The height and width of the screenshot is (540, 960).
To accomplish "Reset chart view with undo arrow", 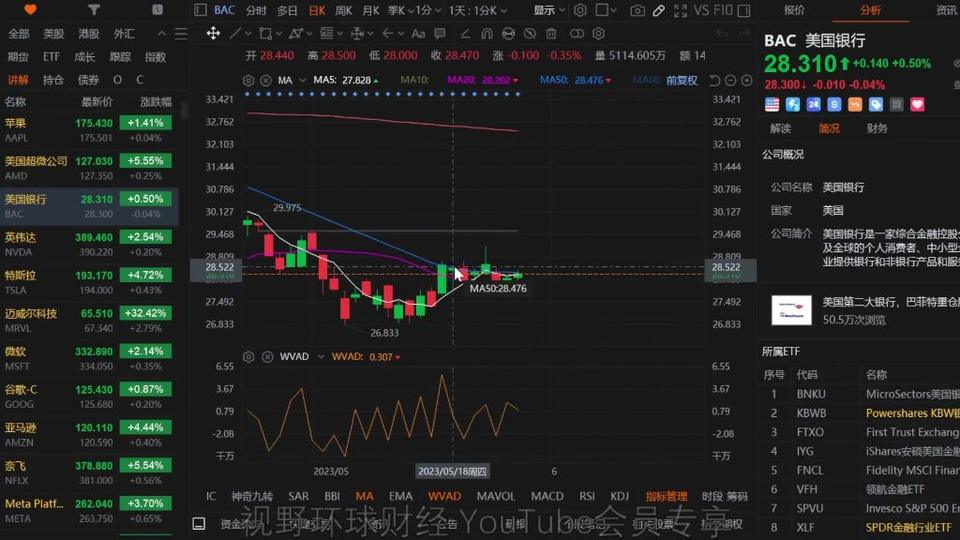I will (x=714, y=80).
